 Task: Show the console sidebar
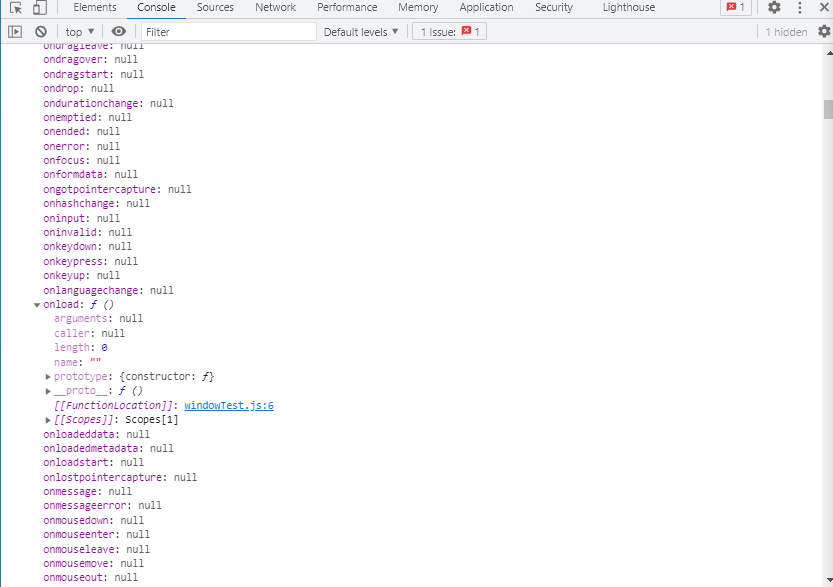15,32
